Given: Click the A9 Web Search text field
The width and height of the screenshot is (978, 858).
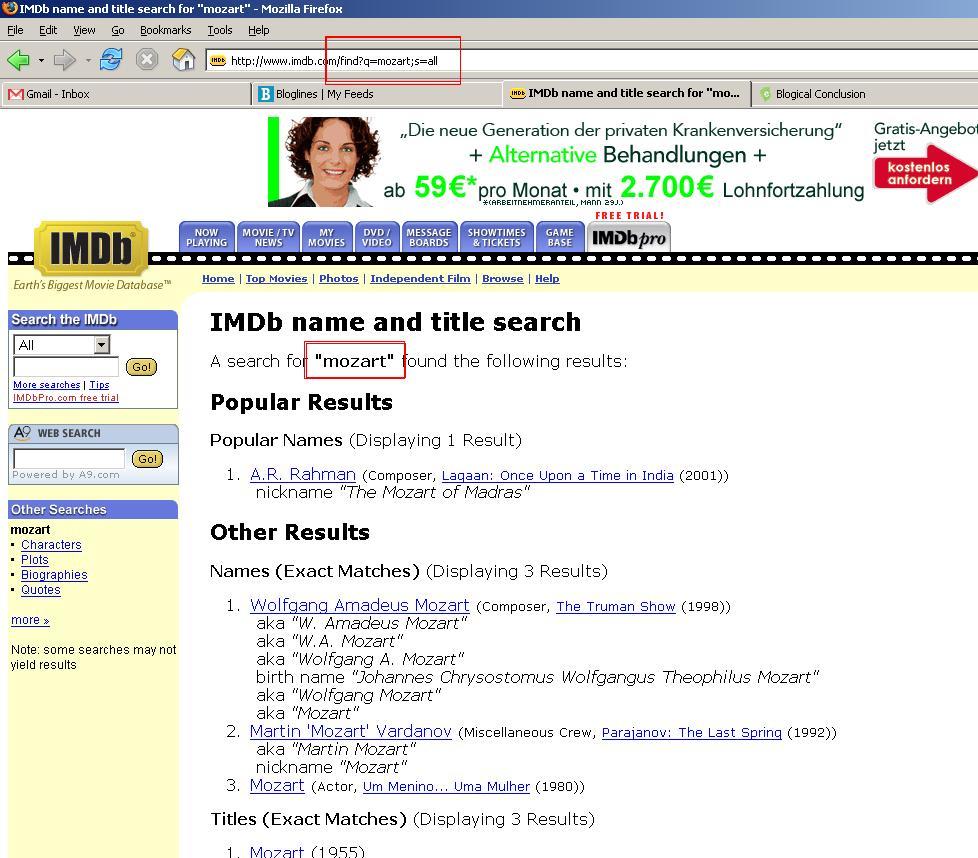Looking at the screenshot, I should [69, 458].
